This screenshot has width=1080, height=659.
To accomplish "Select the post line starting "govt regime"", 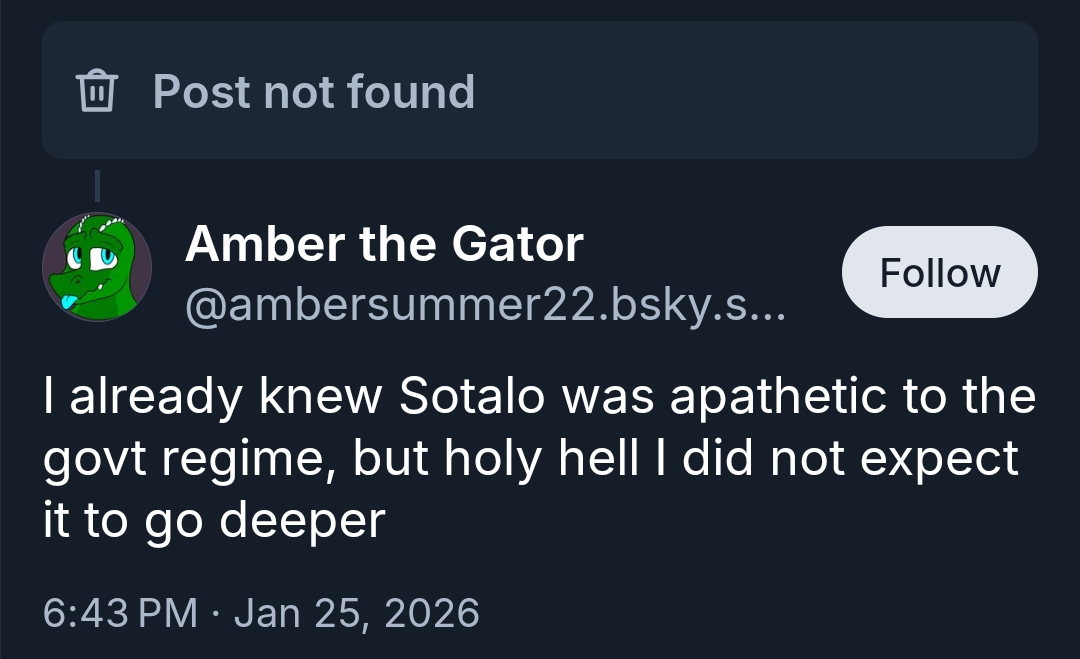I will (x=530, y=458).
